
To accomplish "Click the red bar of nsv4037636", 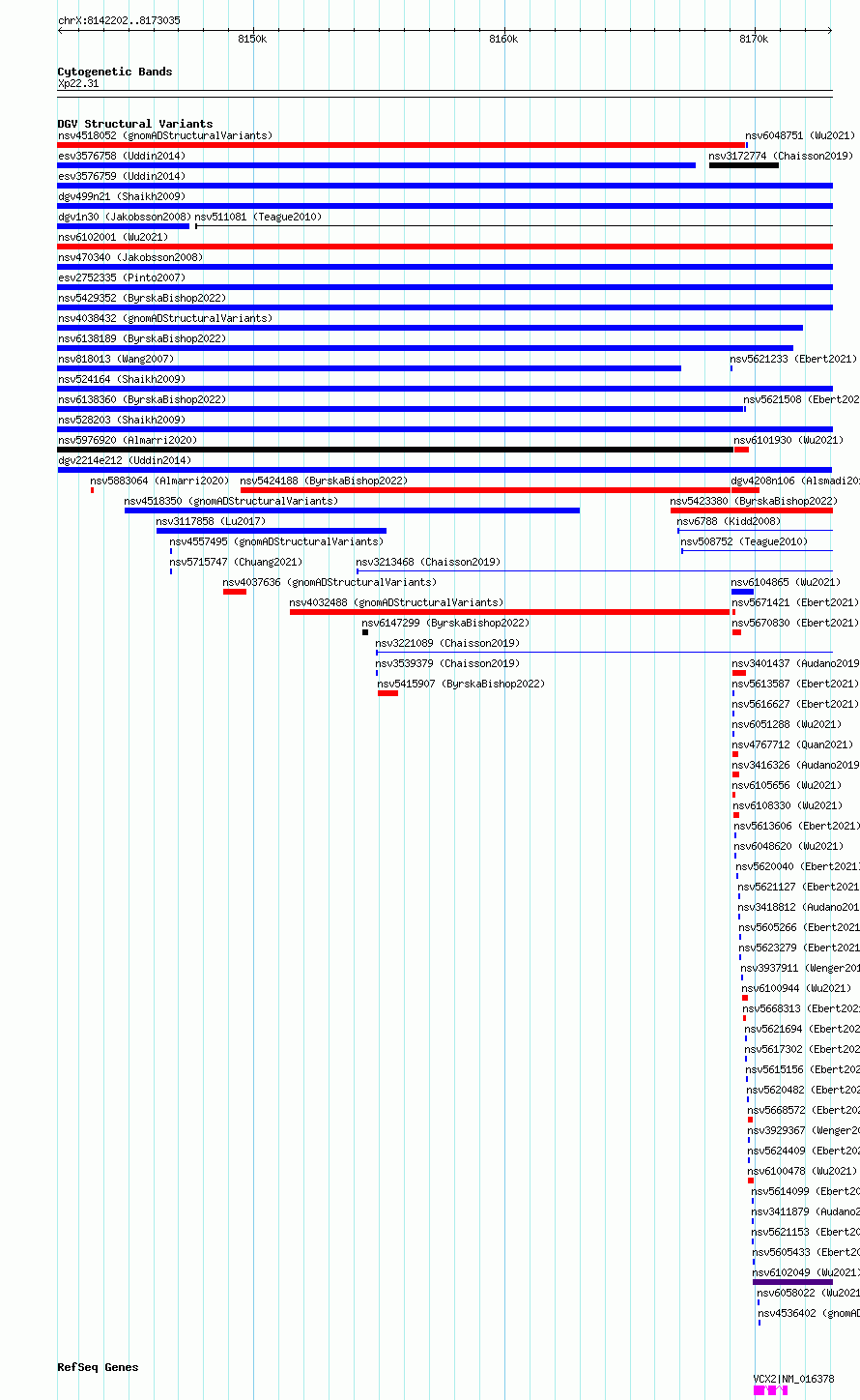I will 235,592.
